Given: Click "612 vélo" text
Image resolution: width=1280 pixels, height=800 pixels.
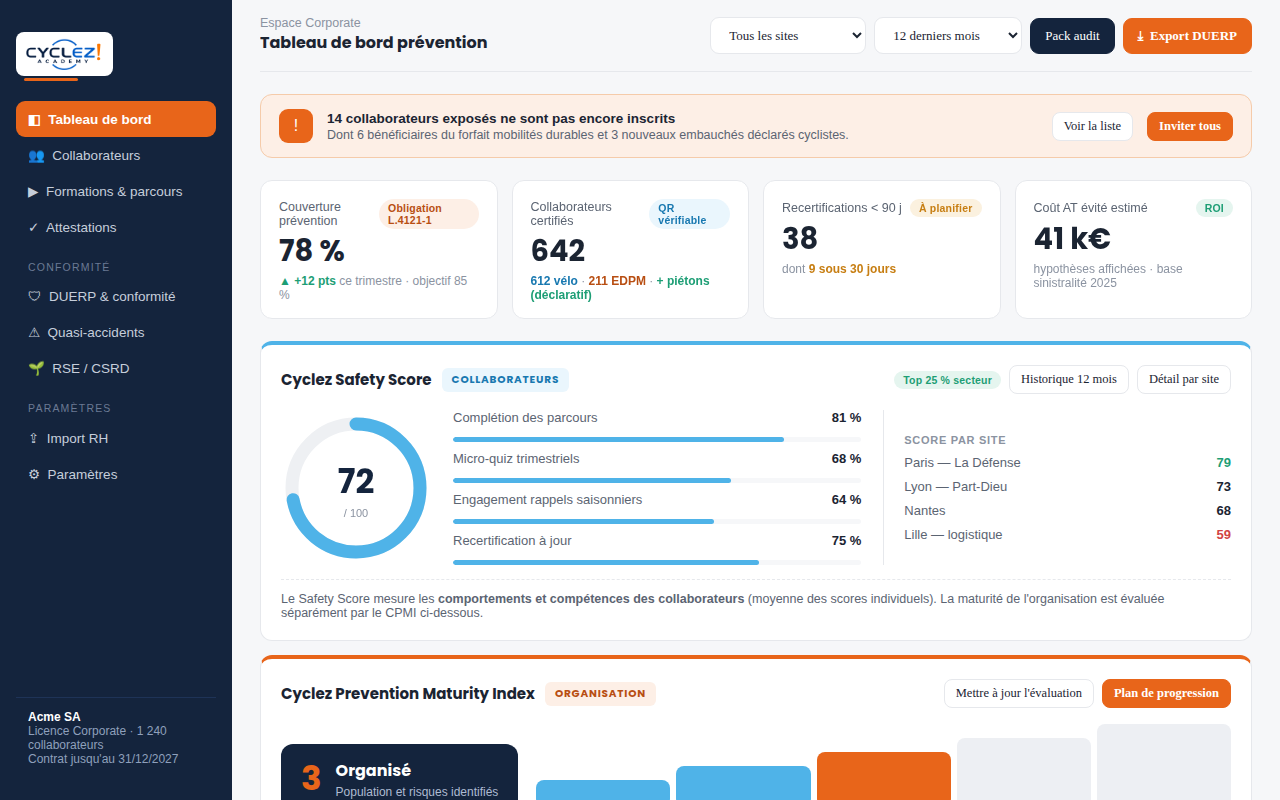Looking at the screenshot, I should coord(554,281).
